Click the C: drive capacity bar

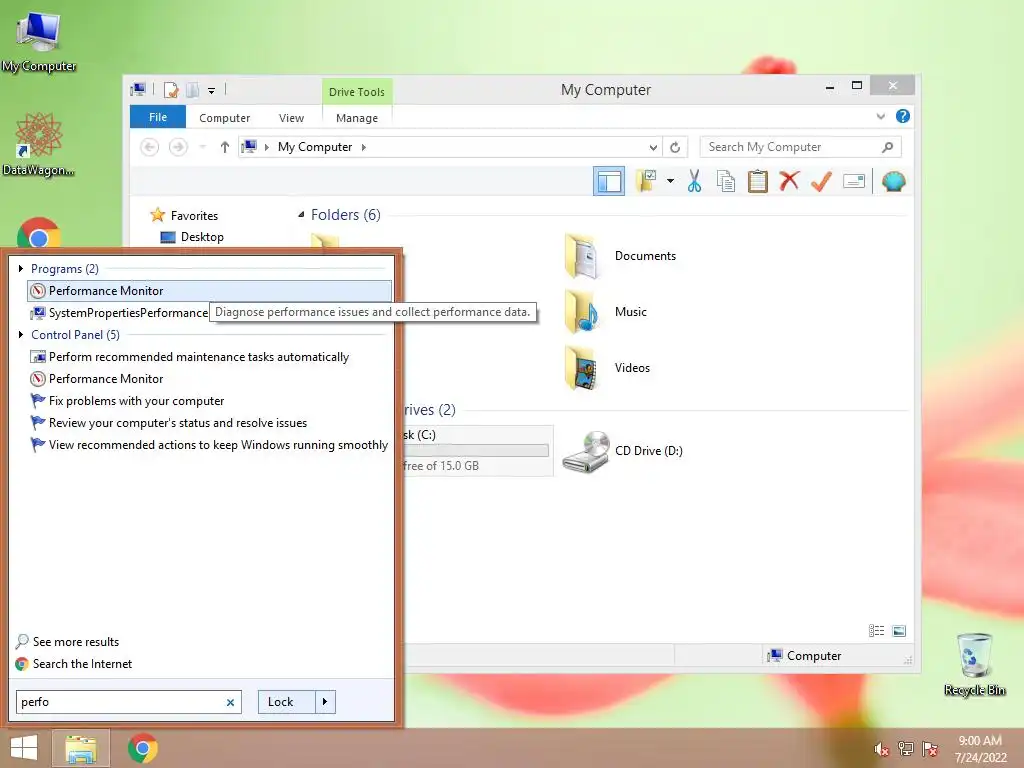click(x=476, y=450)
